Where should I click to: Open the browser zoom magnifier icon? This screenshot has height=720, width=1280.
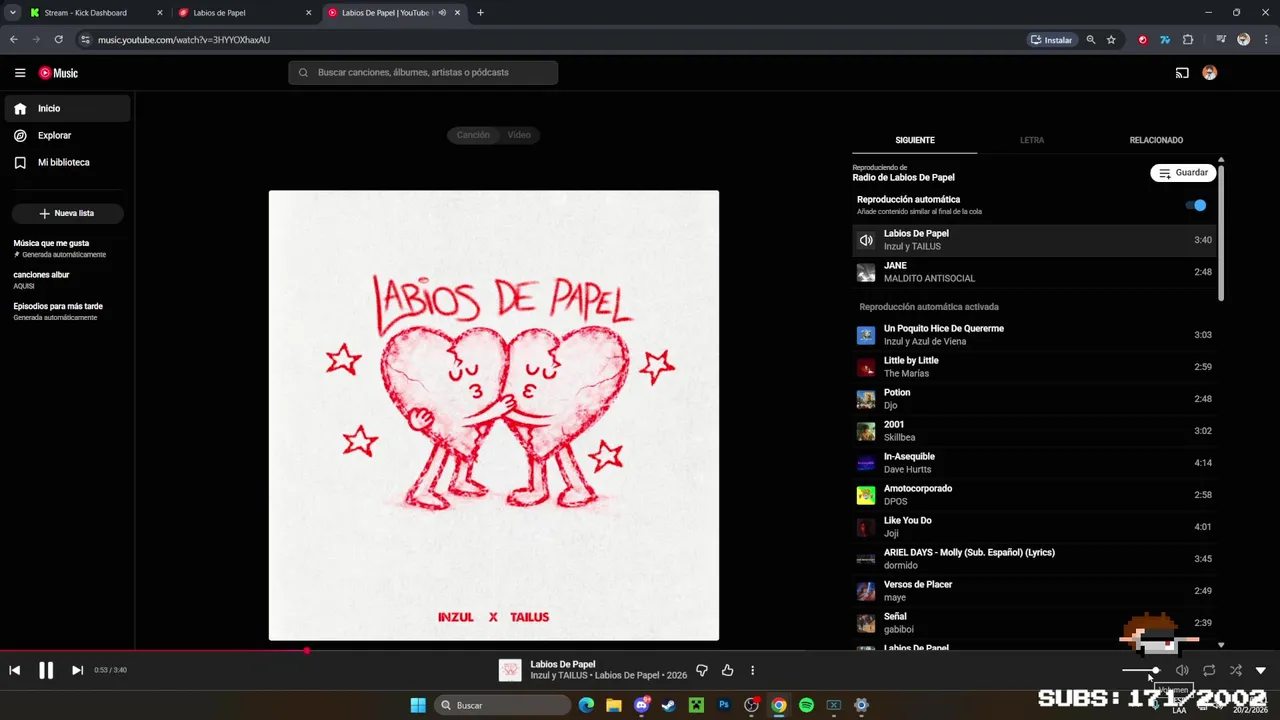tap(1091, 40)
